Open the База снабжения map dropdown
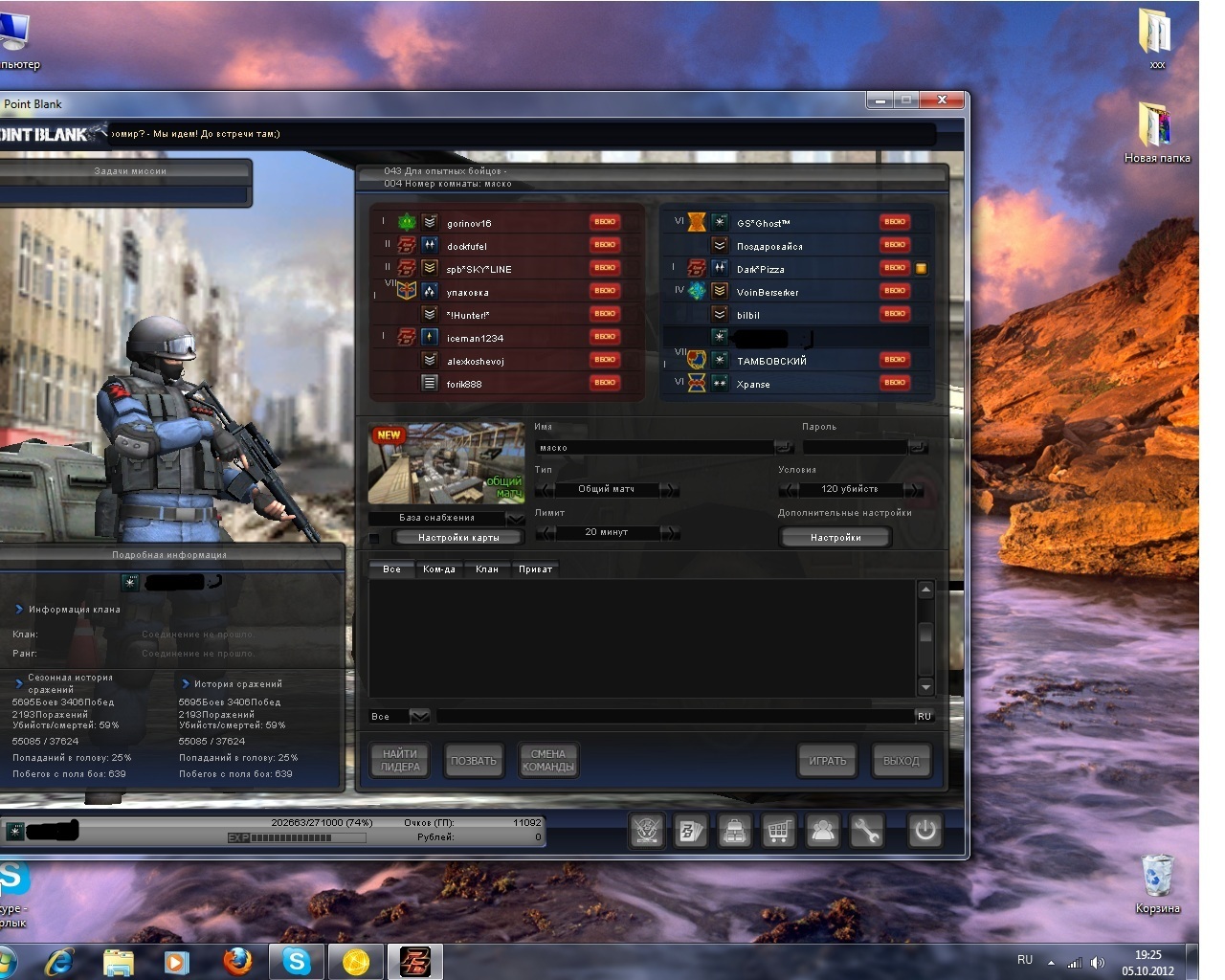This screenshot has width=1225, height=980. (x=515, y=518)
